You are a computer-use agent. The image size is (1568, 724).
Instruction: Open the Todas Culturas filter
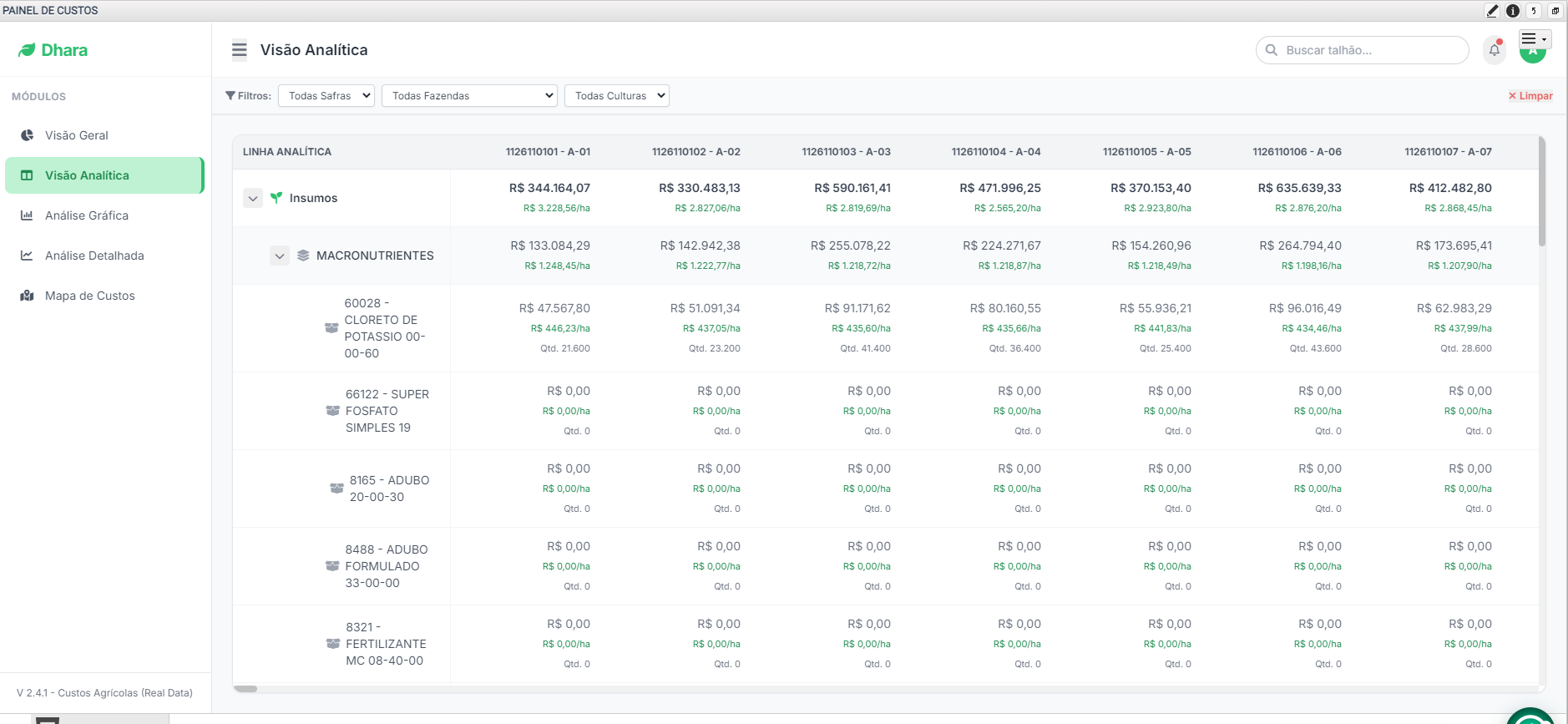point(617,96)
